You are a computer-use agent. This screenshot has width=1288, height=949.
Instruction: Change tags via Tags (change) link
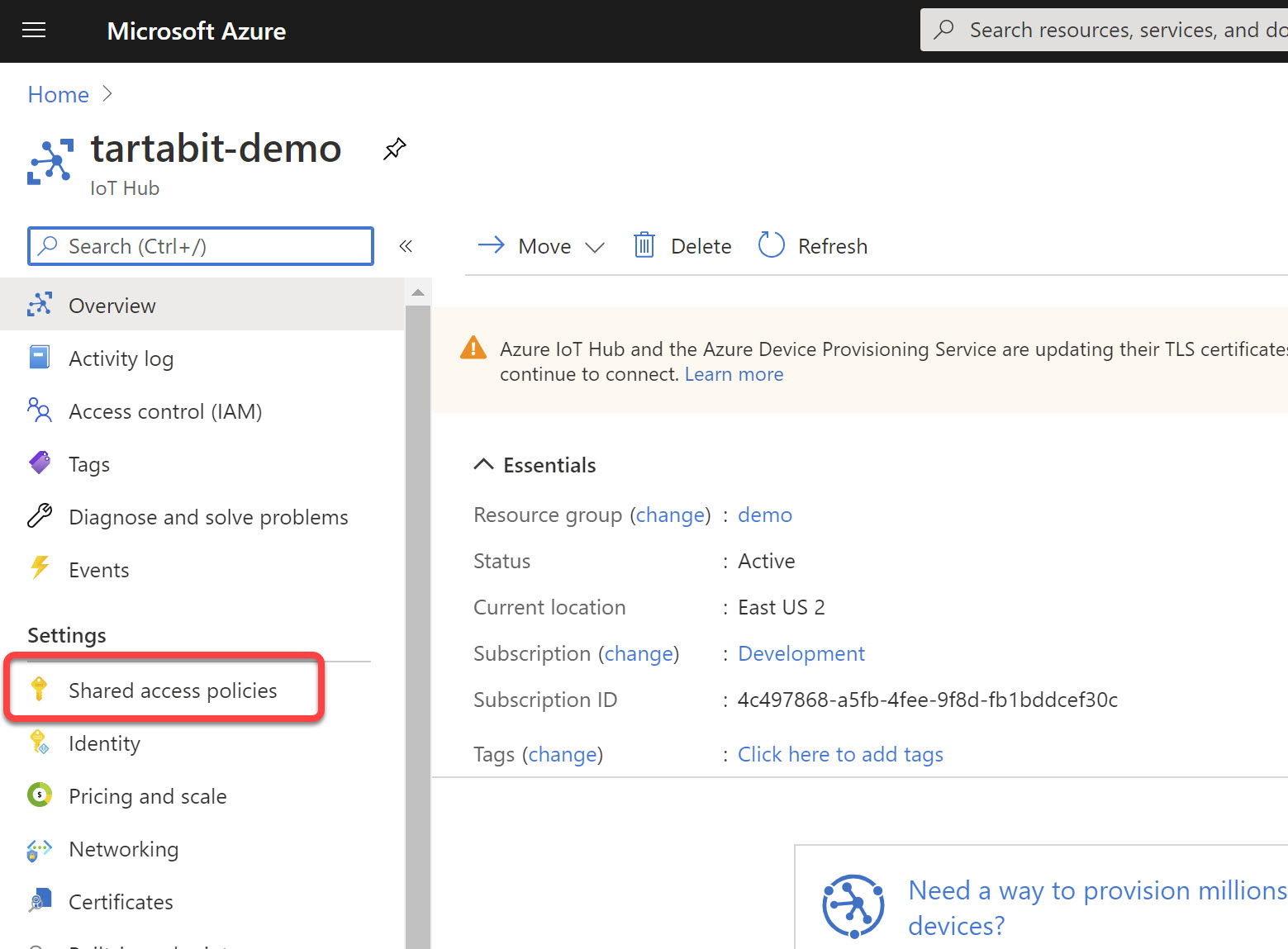563,754
